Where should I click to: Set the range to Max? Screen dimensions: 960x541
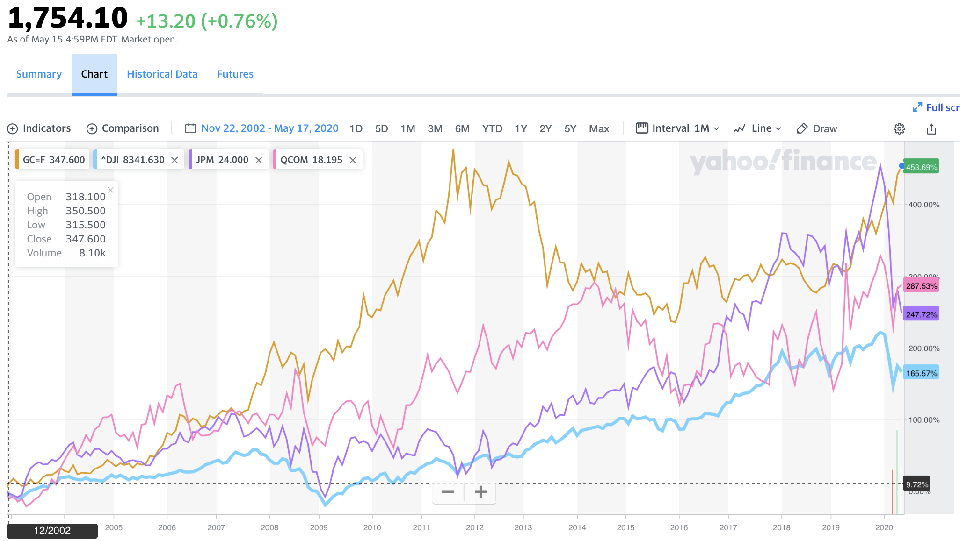pyautogui.click(x=599, y=128)
